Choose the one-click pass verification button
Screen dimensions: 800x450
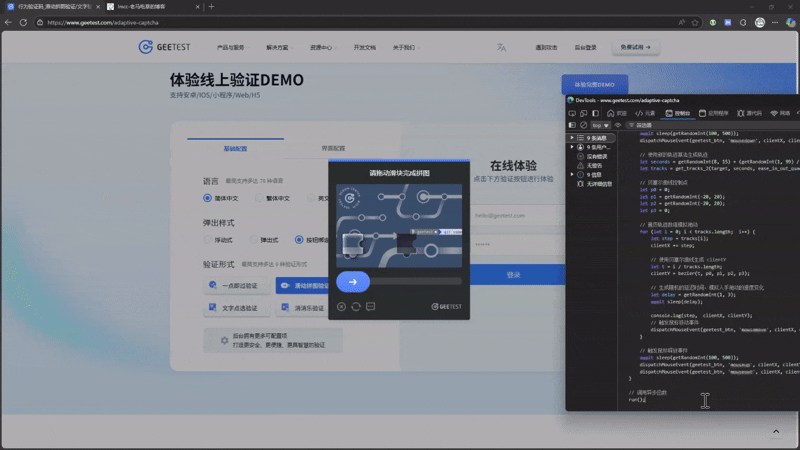tap(237, 286)
